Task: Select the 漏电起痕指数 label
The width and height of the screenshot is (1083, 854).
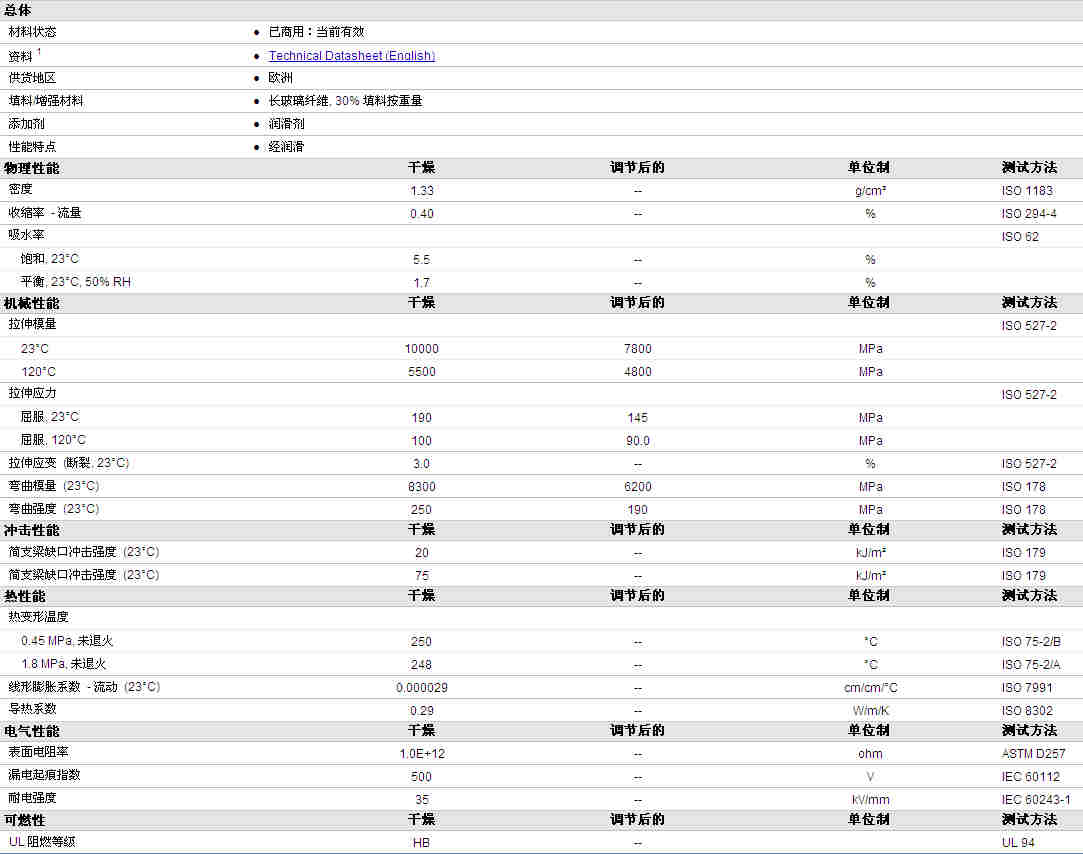Action: pyautogui.click(x=44, y=775)
